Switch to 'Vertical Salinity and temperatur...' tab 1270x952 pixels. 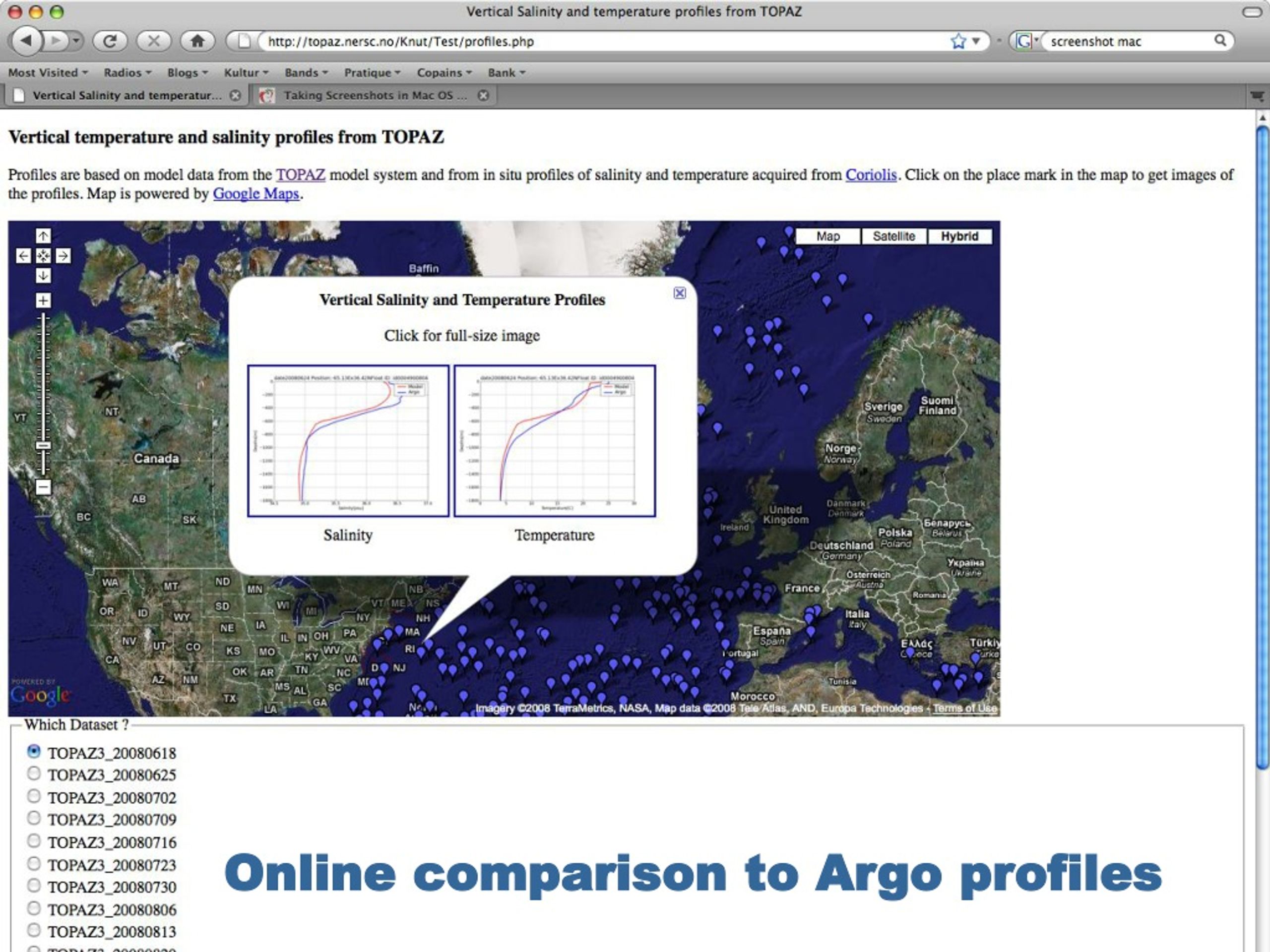127,95
